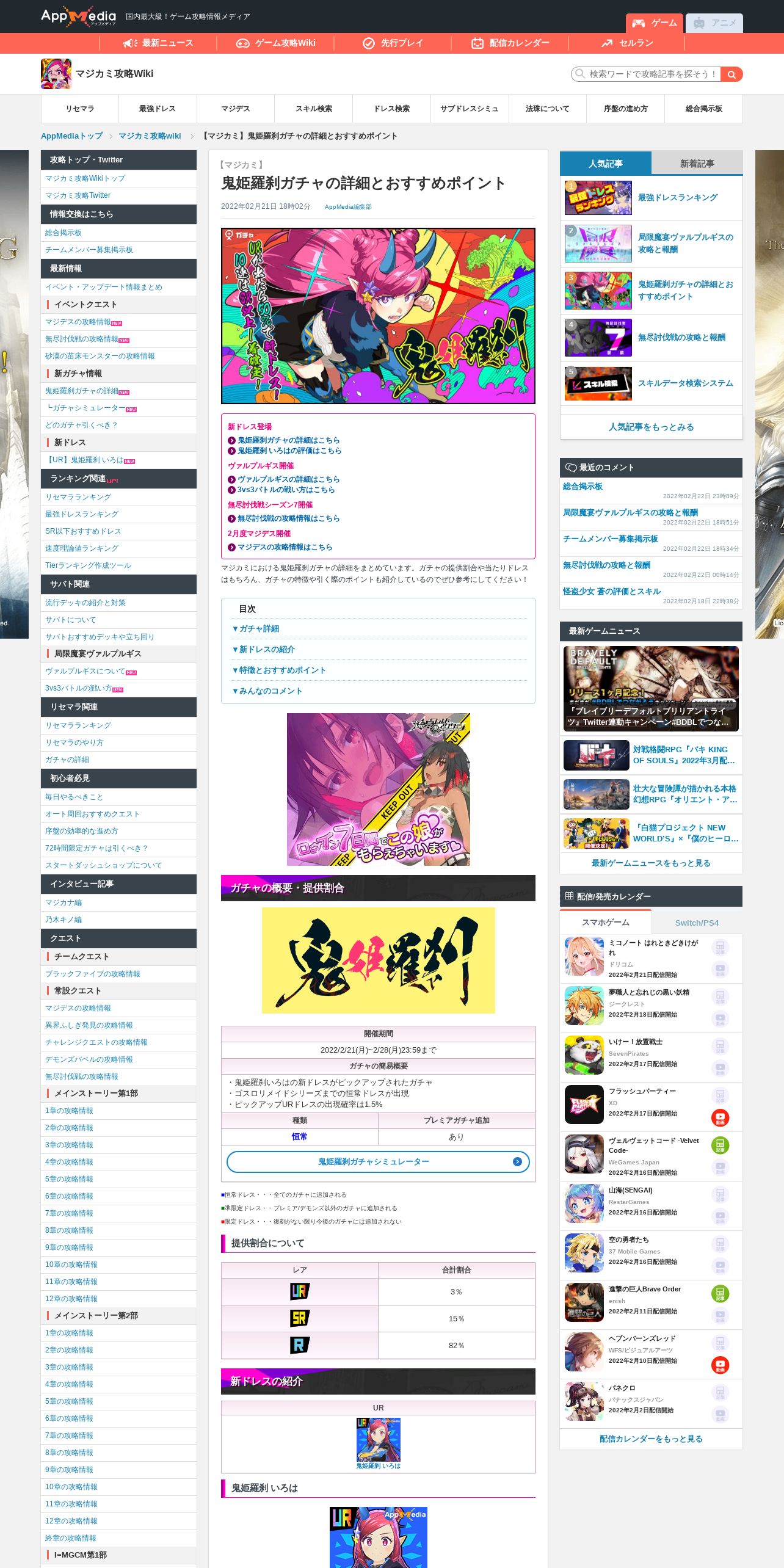Open Bravely Default news image

(651, 689)
